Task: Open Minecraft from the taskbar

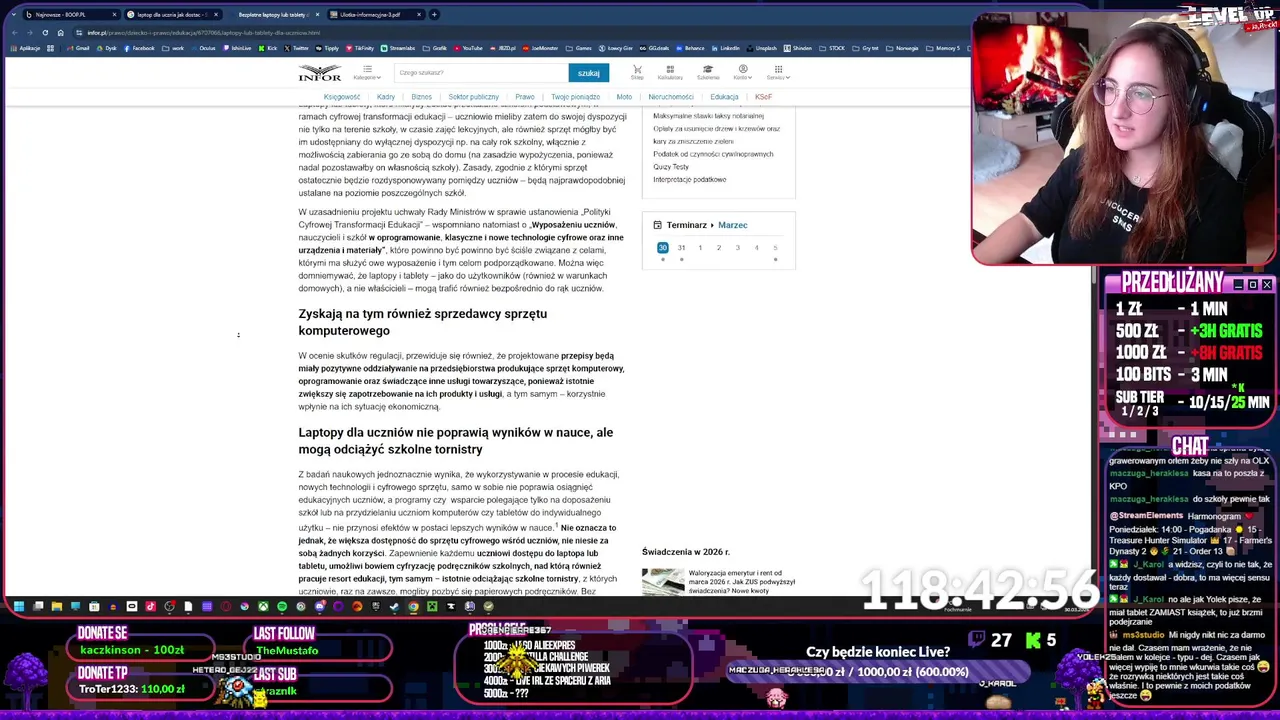Action: point(432,606)
